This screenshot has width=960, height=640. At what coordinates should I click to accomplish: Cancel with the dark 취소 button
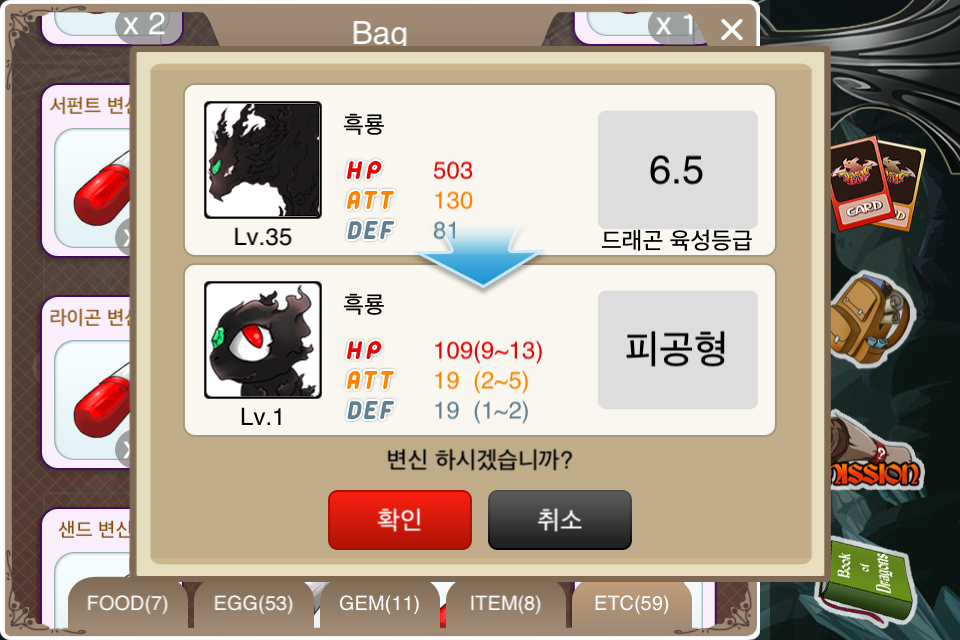click(x=560, y=519)
